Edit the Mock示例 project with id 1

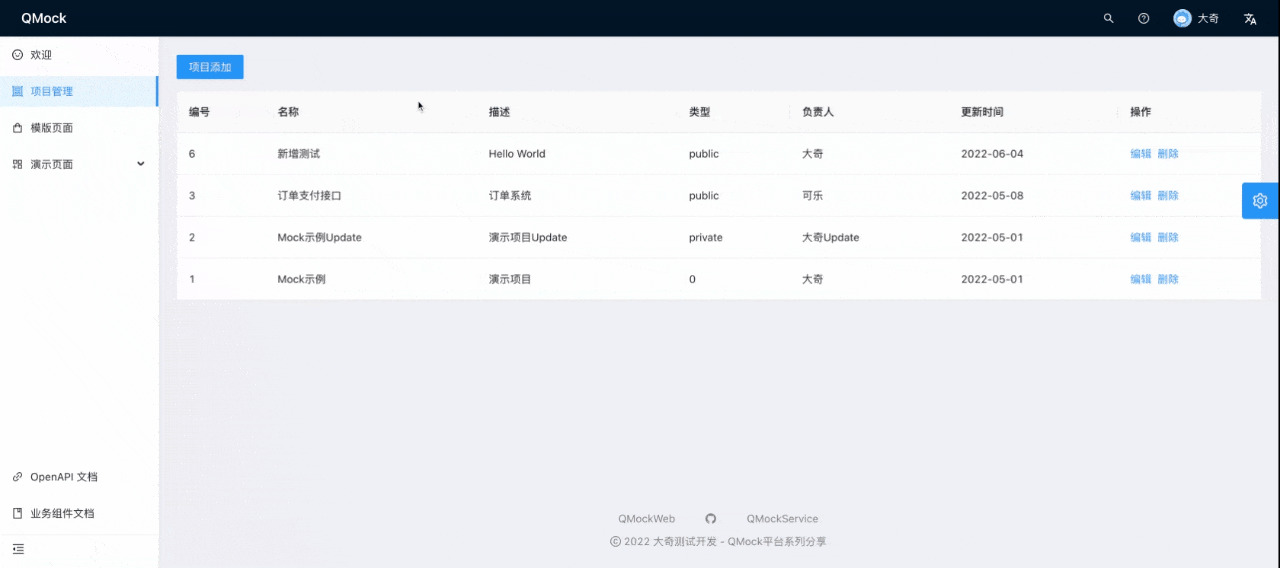[1141, 279]
